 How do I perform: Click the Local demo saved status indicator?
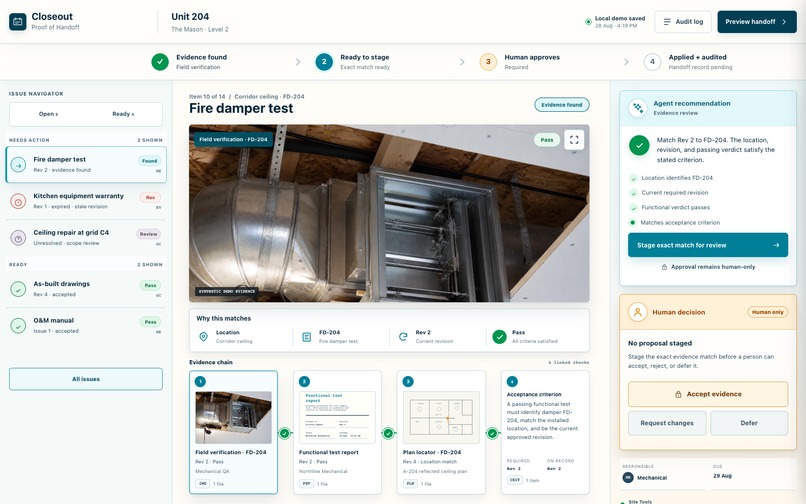pyautogui.click(x=615, y=22)
